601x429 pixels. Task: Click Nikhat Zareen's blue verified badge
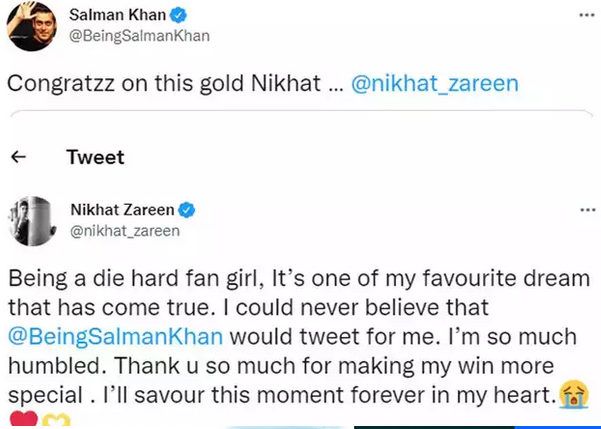187,210
